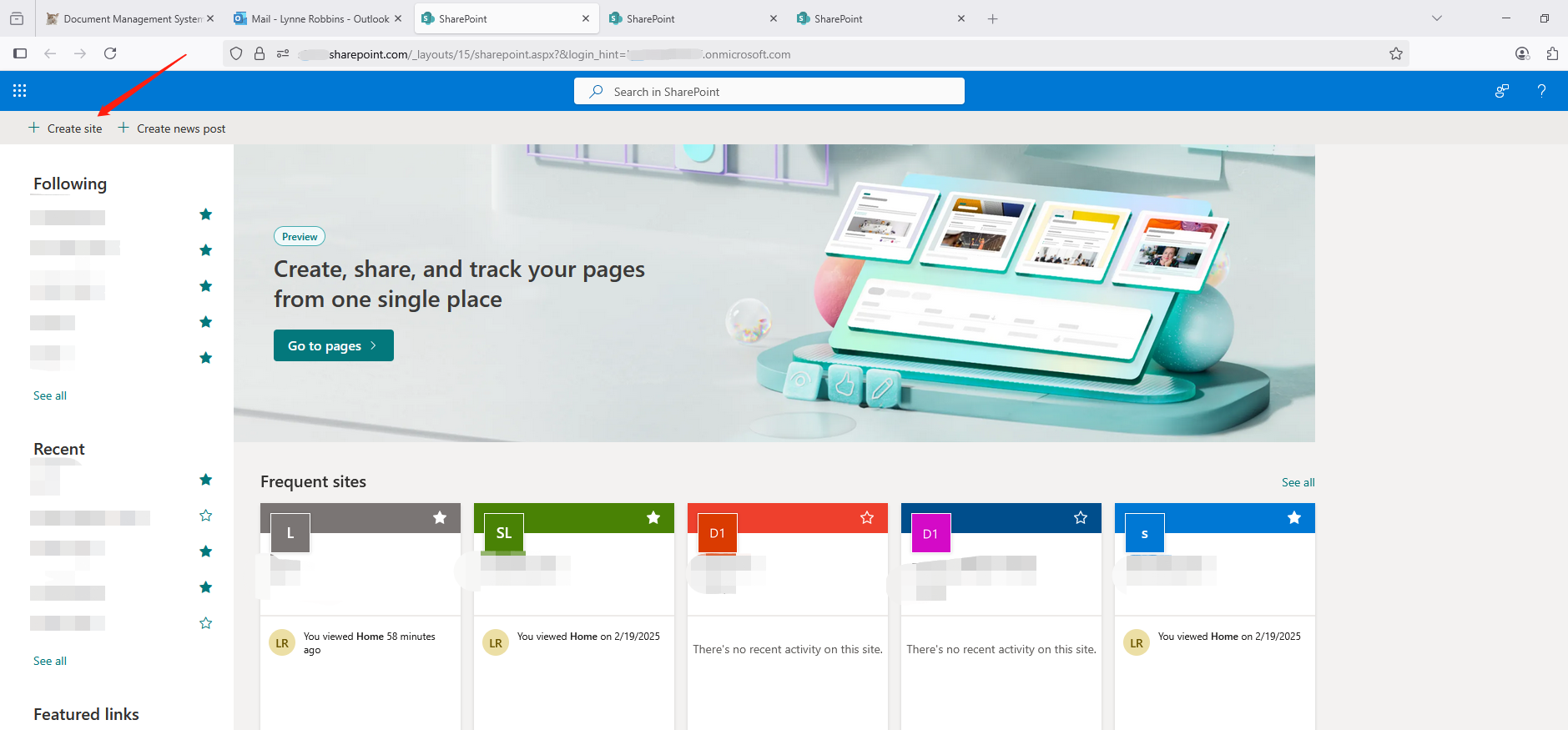Click the Go to pages button

point(334,345)
